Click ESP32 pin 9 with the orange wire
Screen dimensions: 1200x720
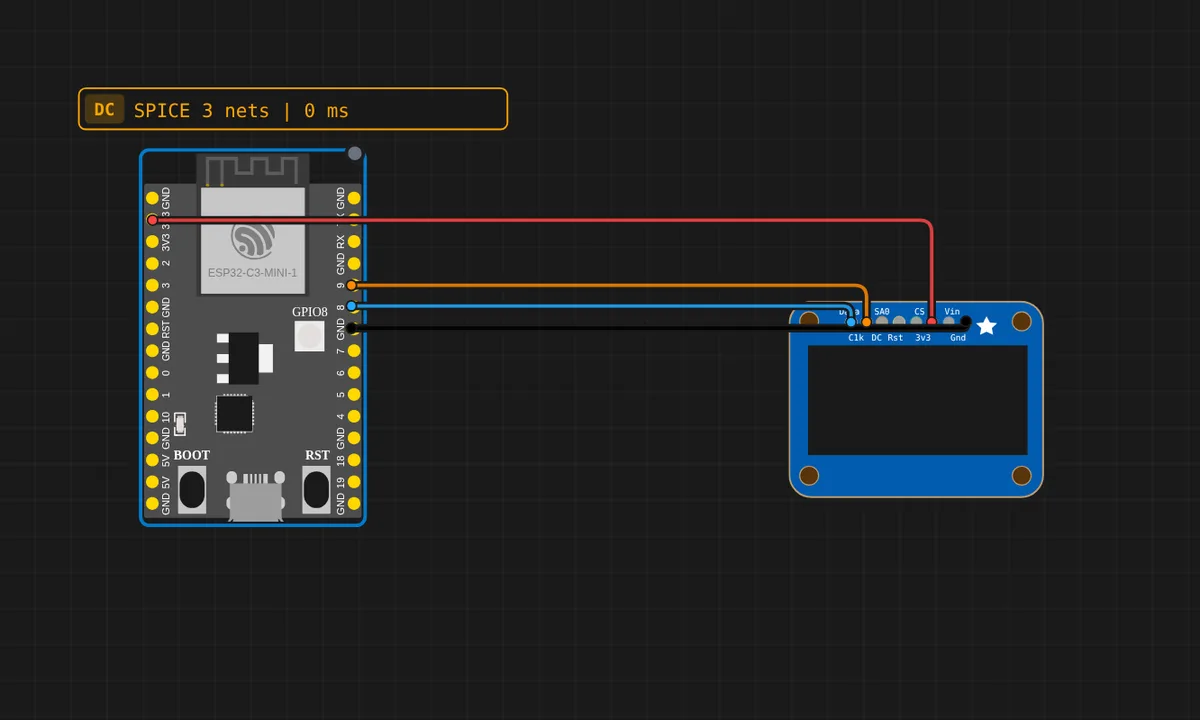352,285
